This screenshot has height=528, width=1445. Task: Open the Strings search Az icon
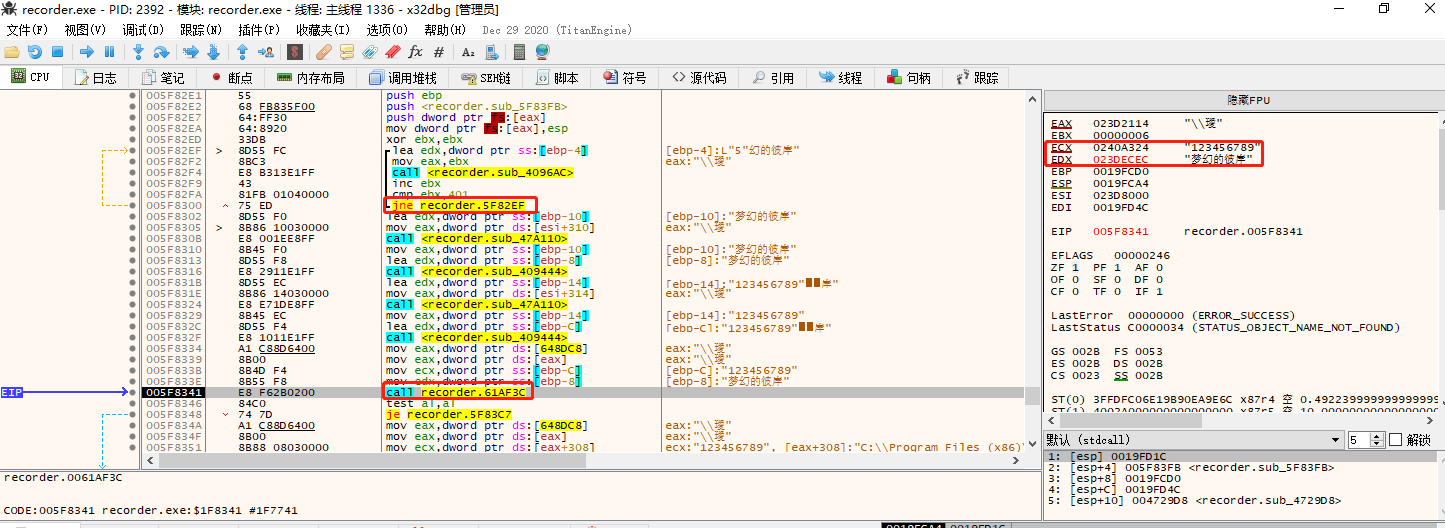467,51
